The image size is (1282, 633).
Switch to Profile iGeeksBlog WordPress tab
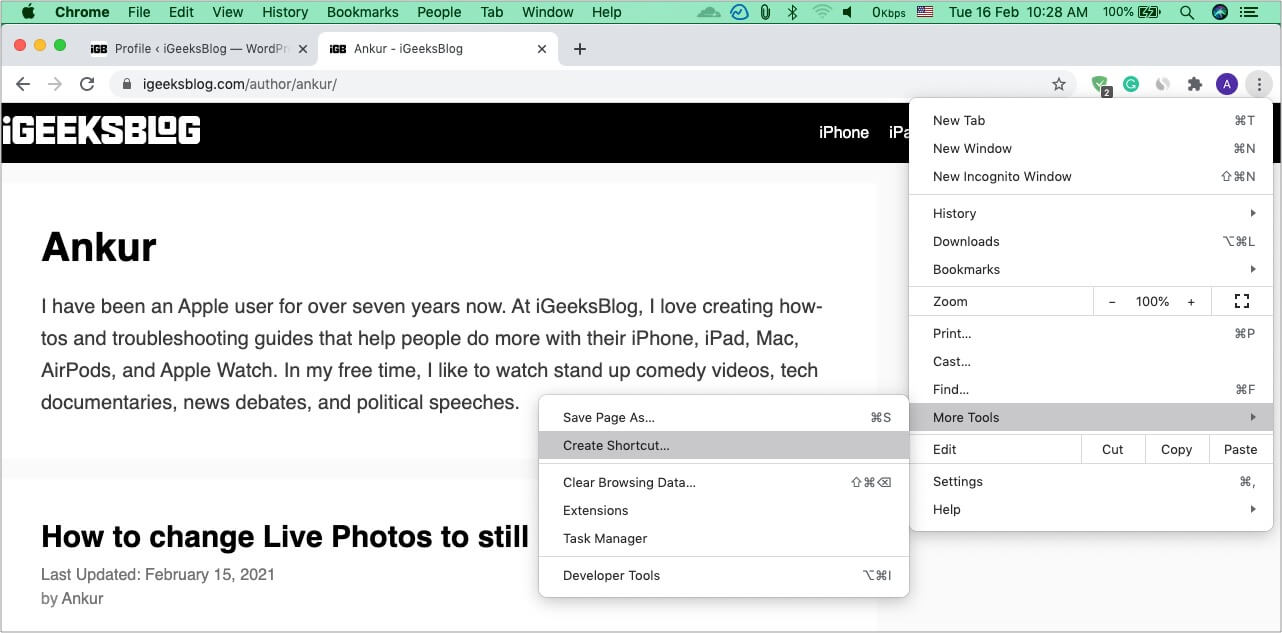point(197,49)
